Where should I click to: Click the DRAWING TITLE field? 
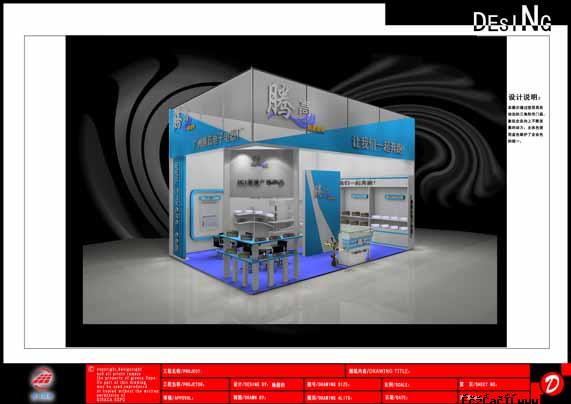point(437,371)
